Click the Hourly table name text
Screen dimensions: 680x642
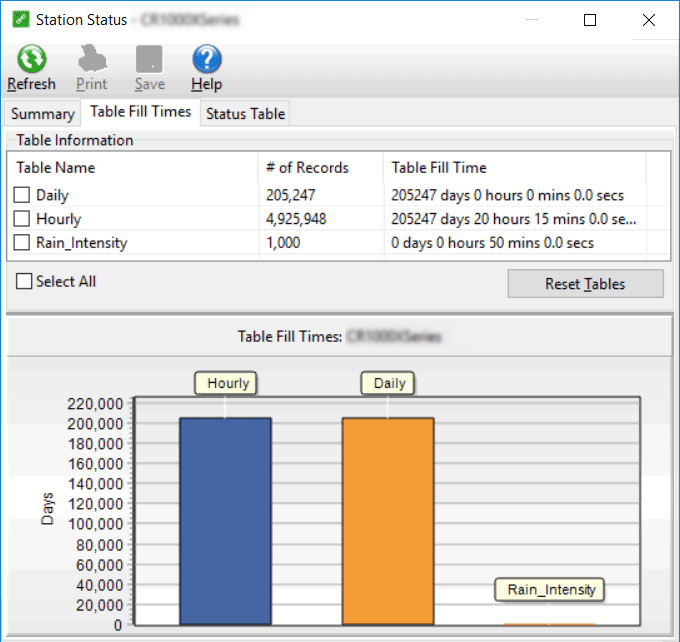[x=59, y=219]
